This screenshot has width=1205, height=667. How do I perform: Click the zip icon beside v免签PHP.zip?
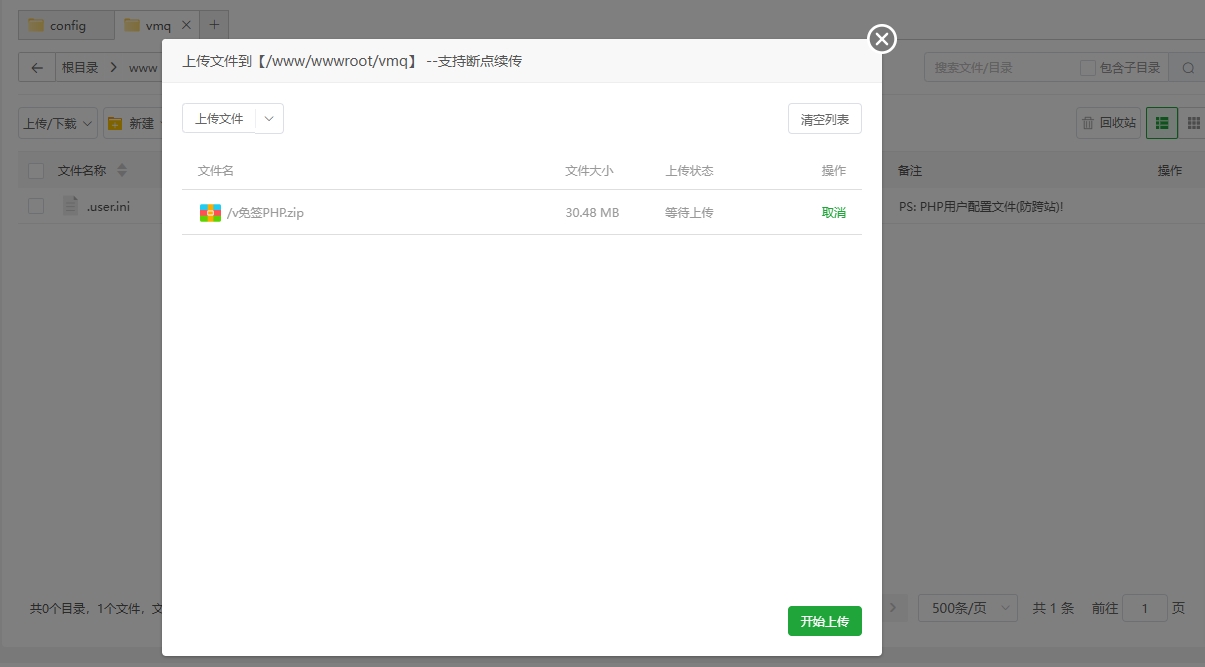[x=210, y=212]
